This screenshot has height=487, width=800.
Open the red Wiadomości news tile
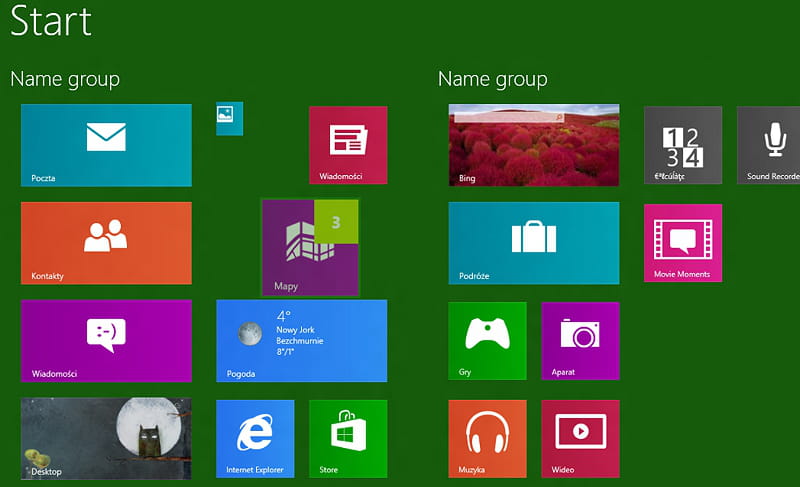coord(348,145)
